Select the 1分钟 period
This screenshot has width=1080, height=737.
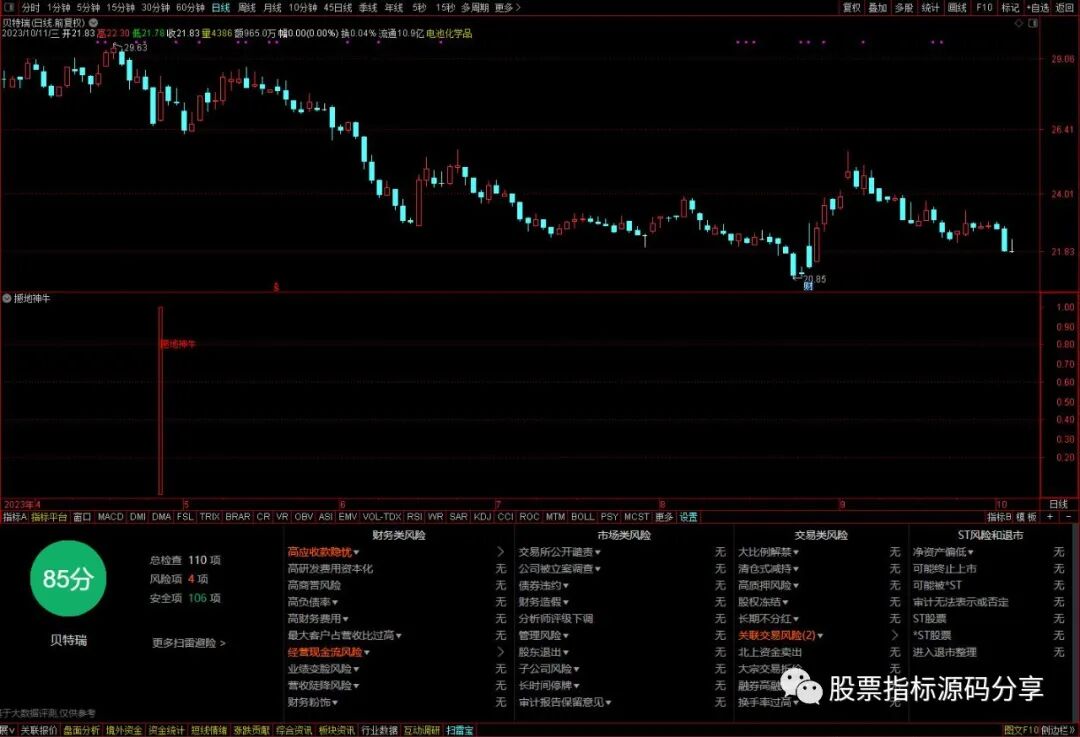[59, 8]
